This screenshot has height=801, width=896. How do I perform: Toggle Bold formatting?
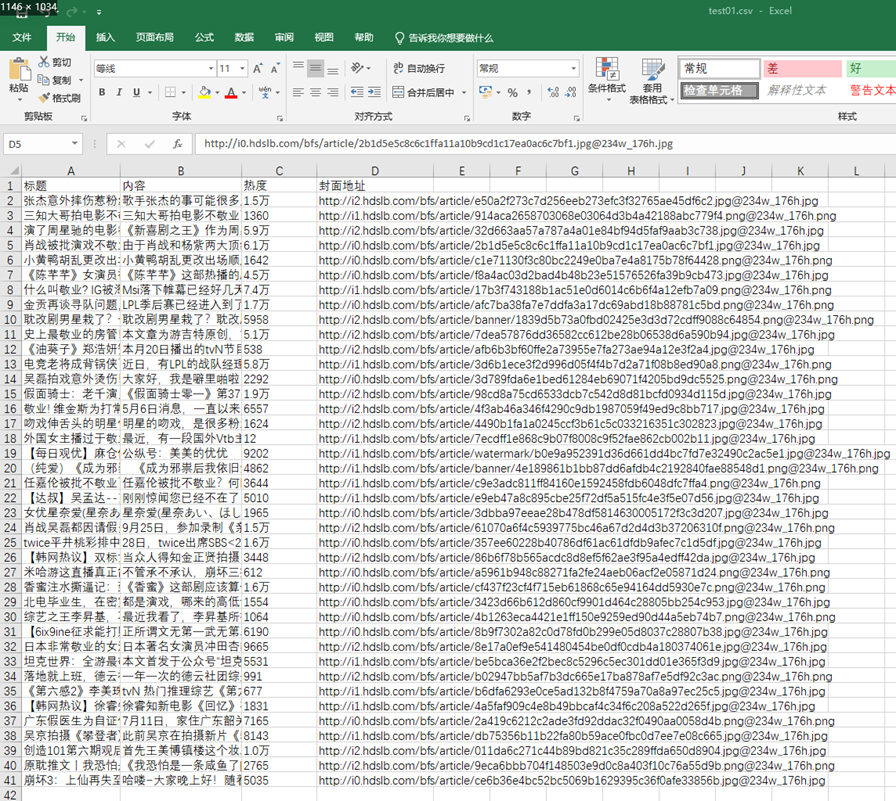(102, 92)
